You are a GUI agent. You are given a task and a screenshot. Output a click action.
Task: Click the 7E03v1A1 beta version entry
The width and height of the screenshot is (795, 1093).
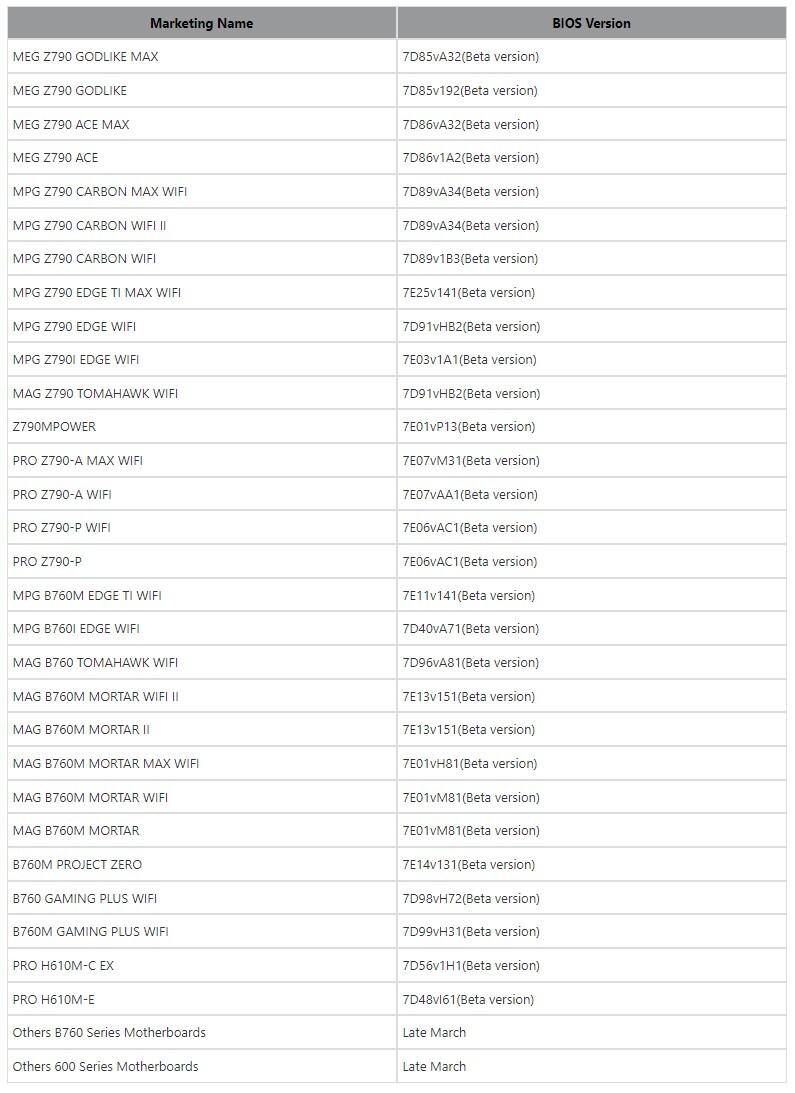coord(469,360)
